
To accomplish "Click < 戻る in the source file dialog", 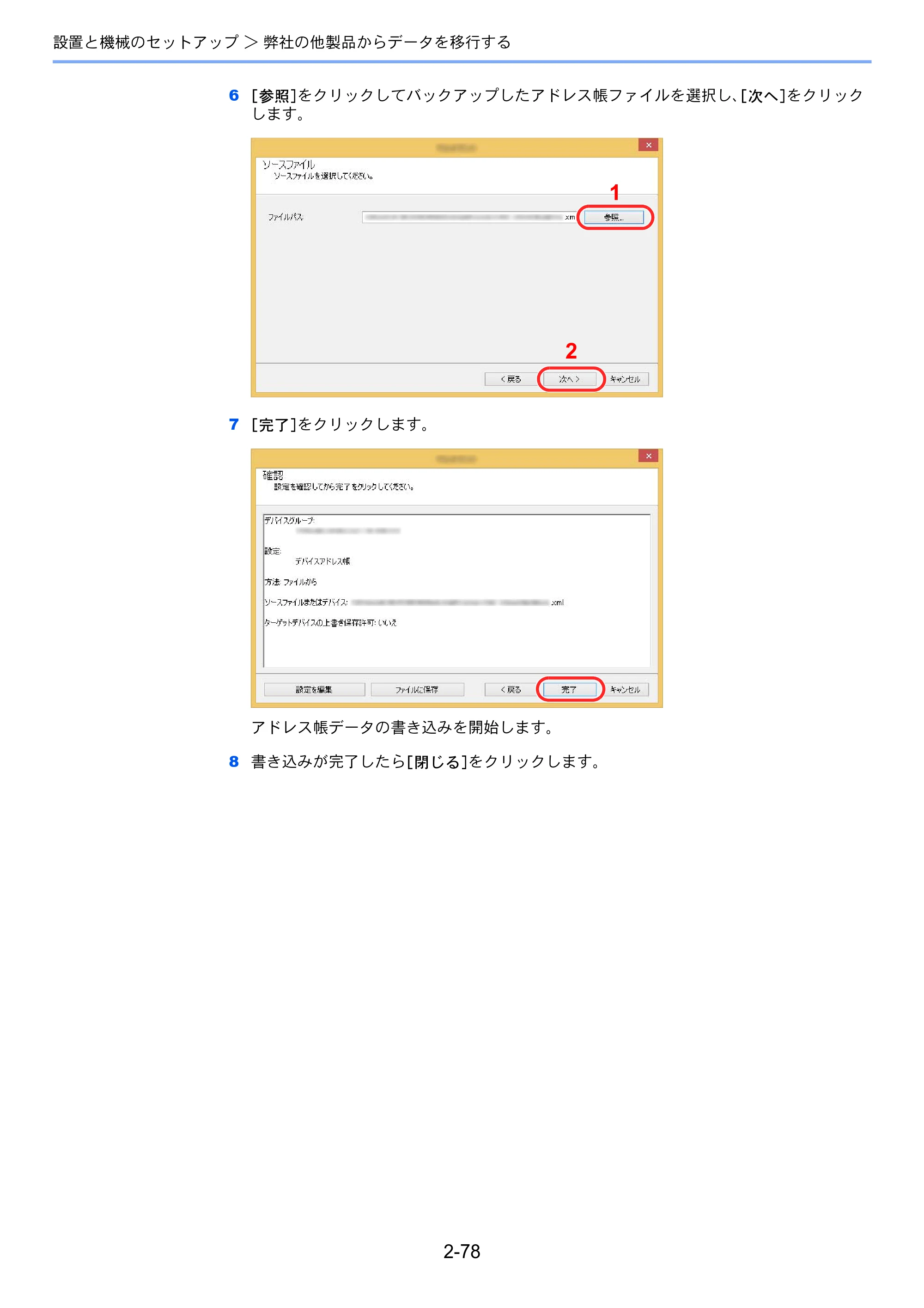I will 511,379.
